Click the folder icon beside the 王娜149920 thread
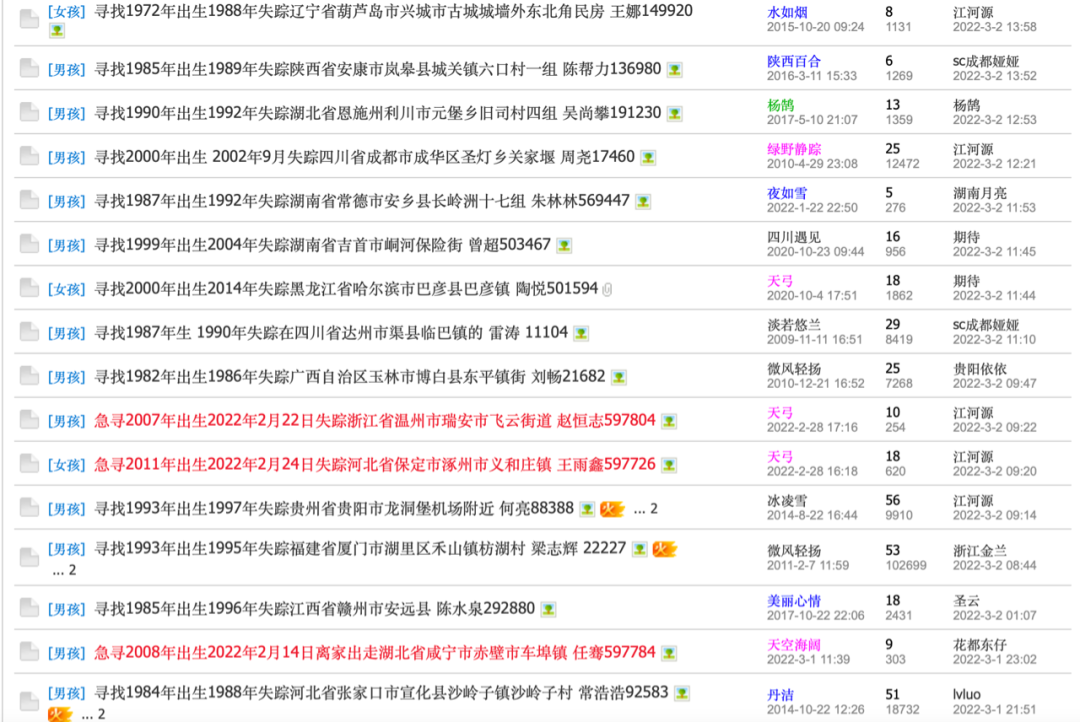 point(29,19)
